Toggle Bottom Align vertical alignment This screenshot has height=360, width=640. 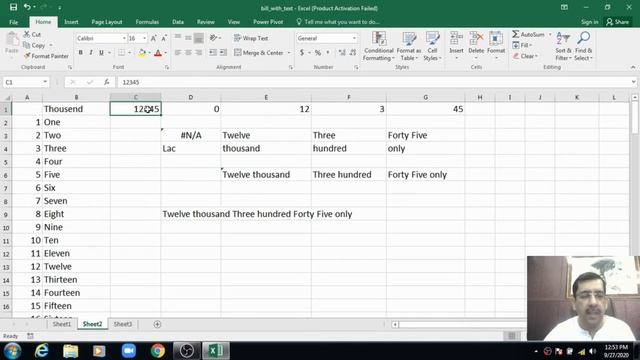tap(198, 38)
